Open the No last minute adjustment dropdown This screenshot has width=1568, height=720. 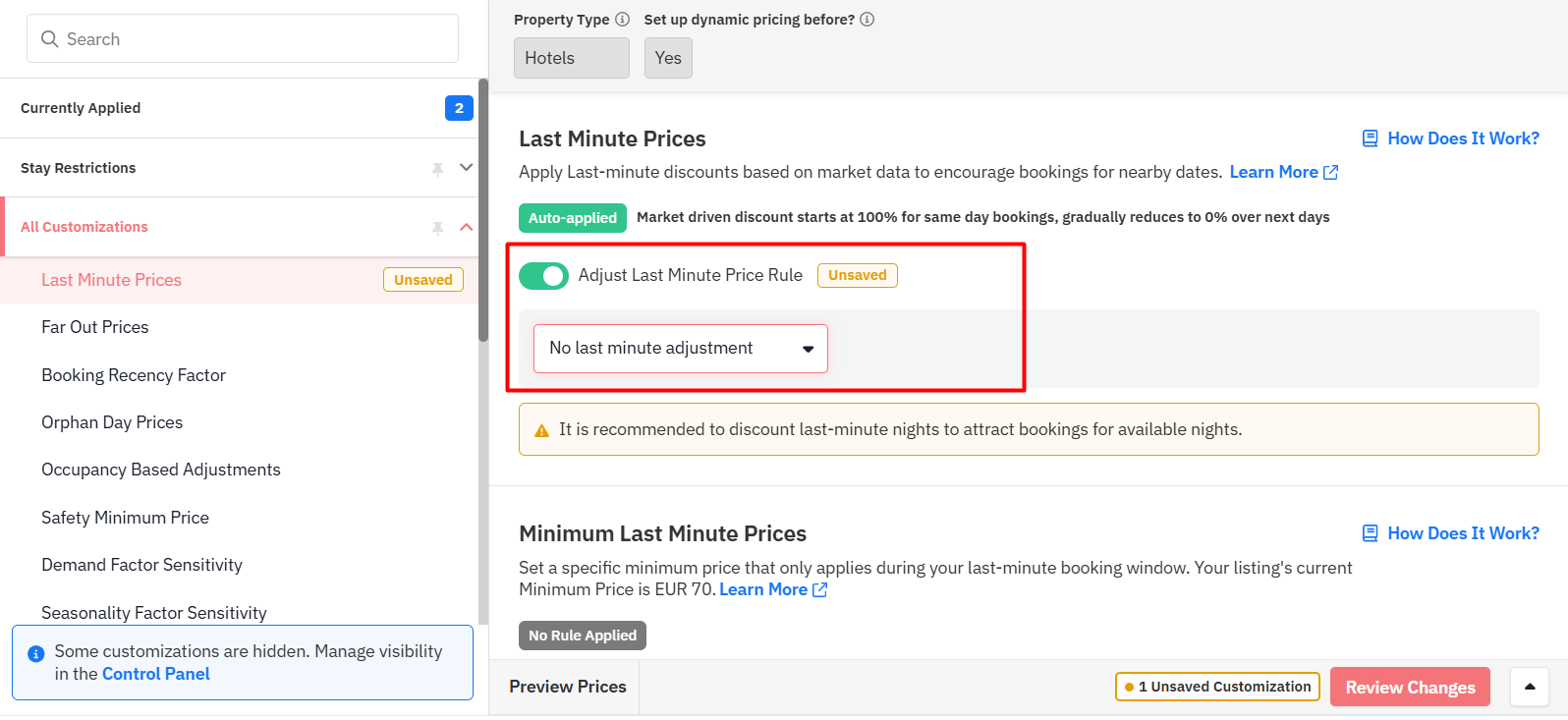point(681,349)
